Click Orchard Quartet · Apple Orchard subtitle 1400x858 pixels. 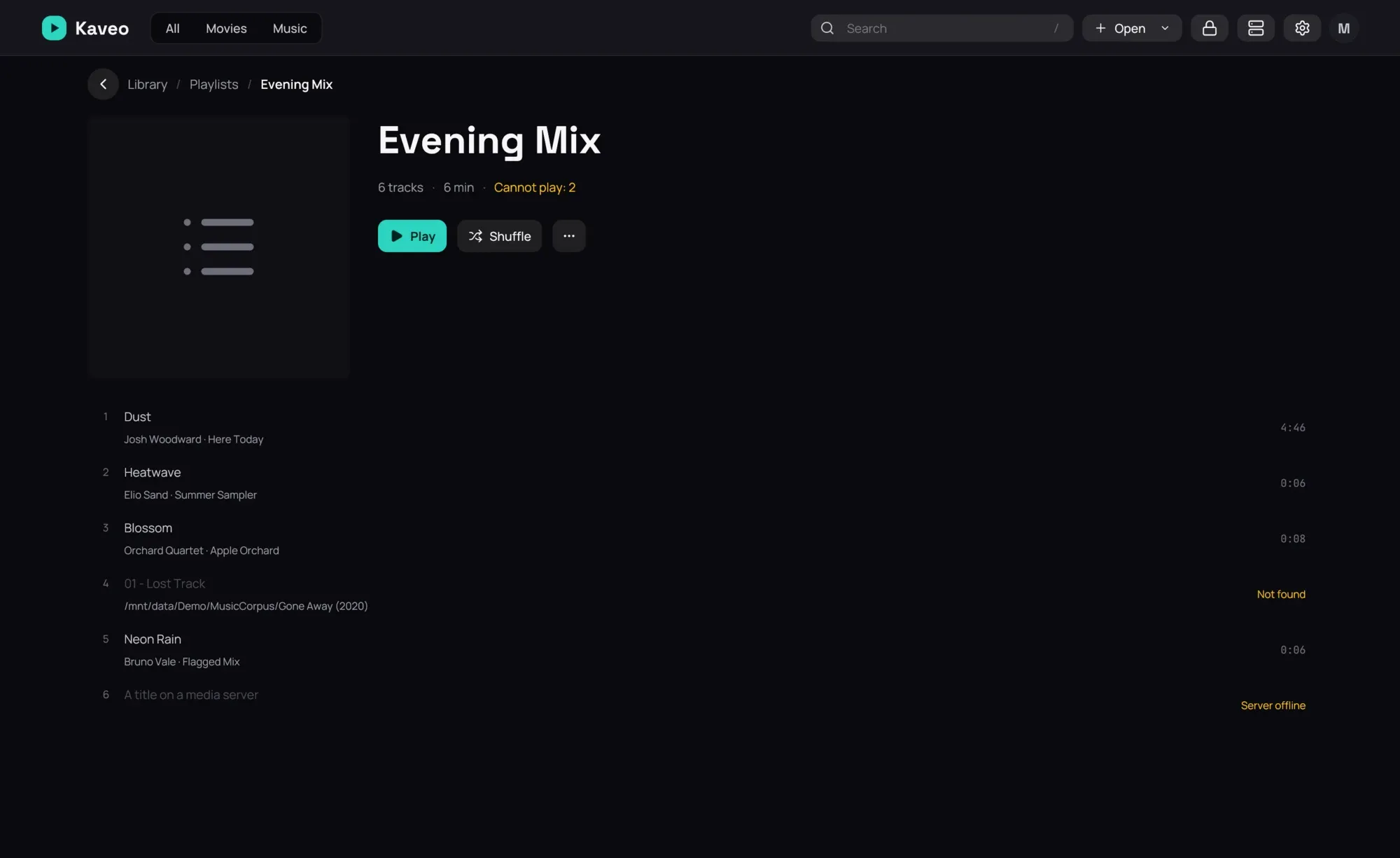pos(202,551)
